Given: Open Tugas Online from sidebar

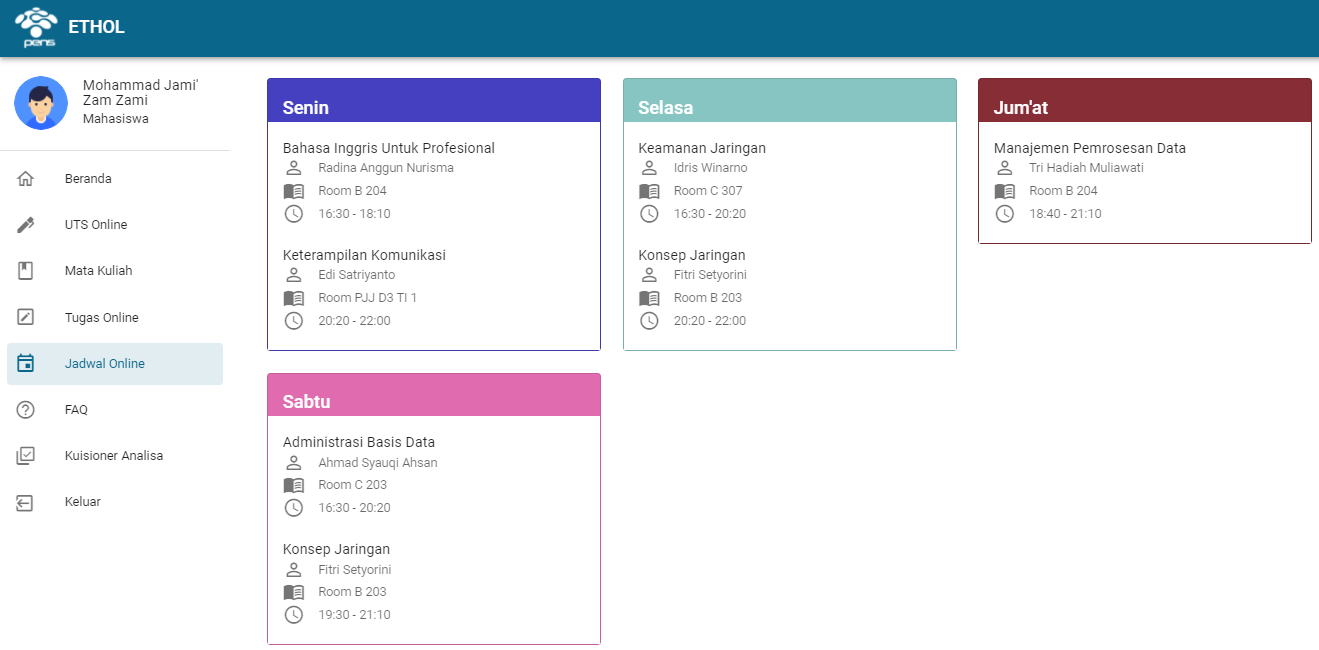Looking at the screenshot, I should (101, 318).
